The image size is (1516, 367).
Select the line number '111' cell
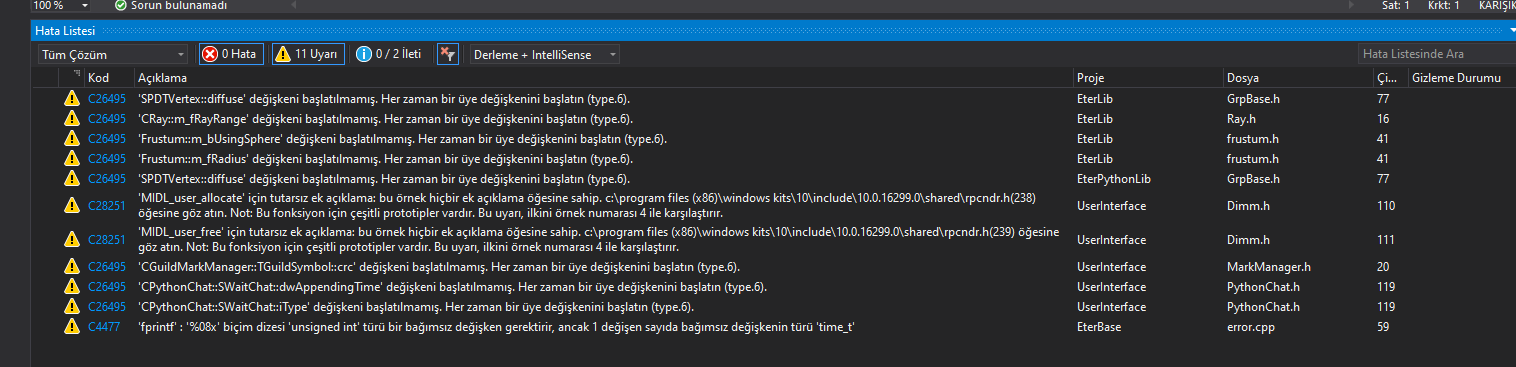[x=1386, y=240]
